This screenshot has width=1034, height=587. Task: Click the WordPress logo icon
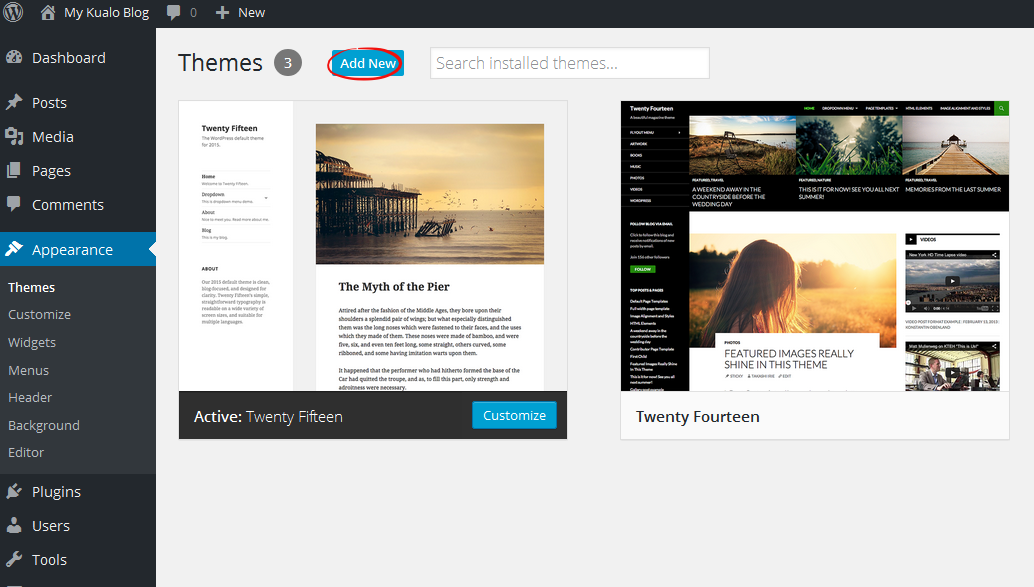pyautogui.click(x=13, y=12)
